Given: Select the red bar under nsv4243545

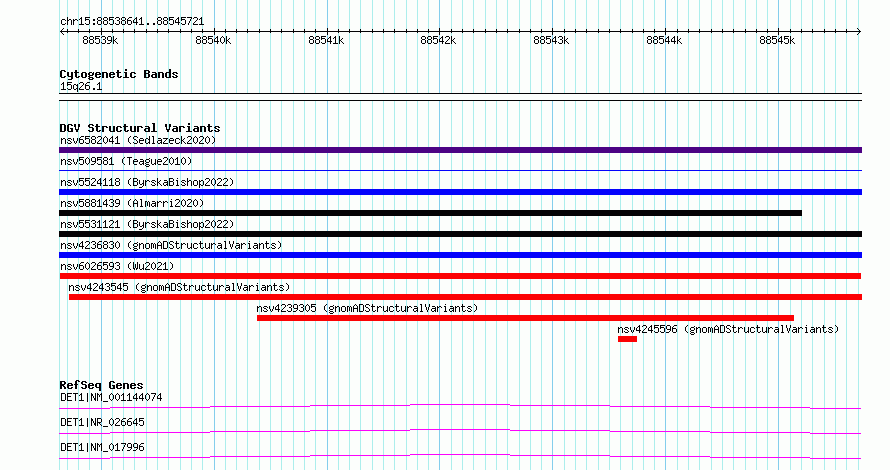Looking at the screenshot, I should point(465,297).
